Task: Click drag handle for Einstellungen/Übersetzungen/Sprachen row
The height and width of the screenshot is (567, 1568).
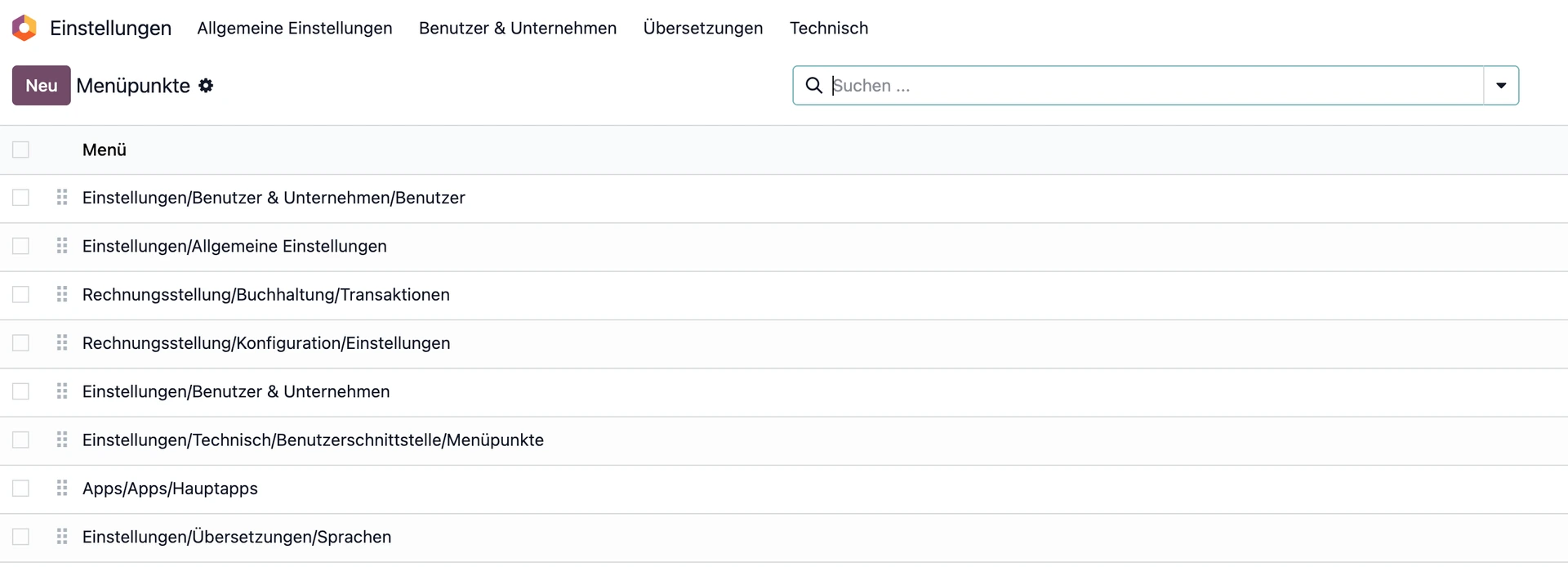Action: point(62,537)
